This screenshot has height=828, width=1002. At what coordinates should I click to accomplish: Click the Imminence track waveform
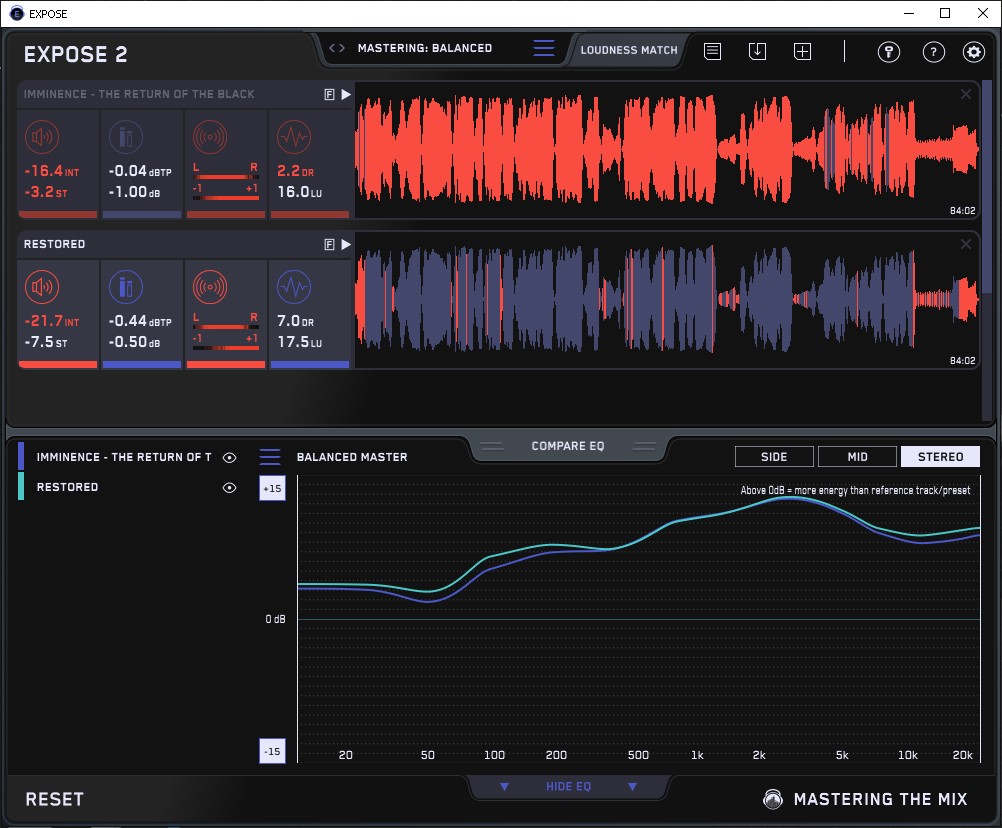click(667, 151)
